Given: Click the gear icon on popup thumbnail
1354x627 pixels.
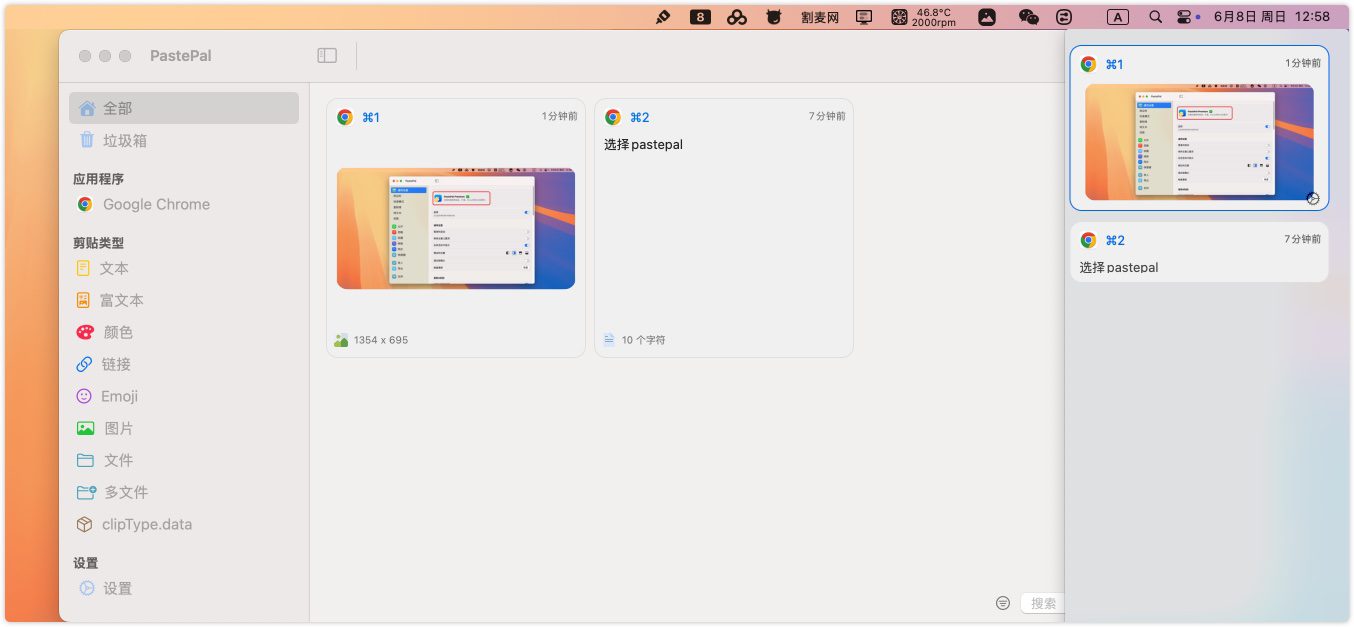Looking at the screenshot, I should 1313,198.
